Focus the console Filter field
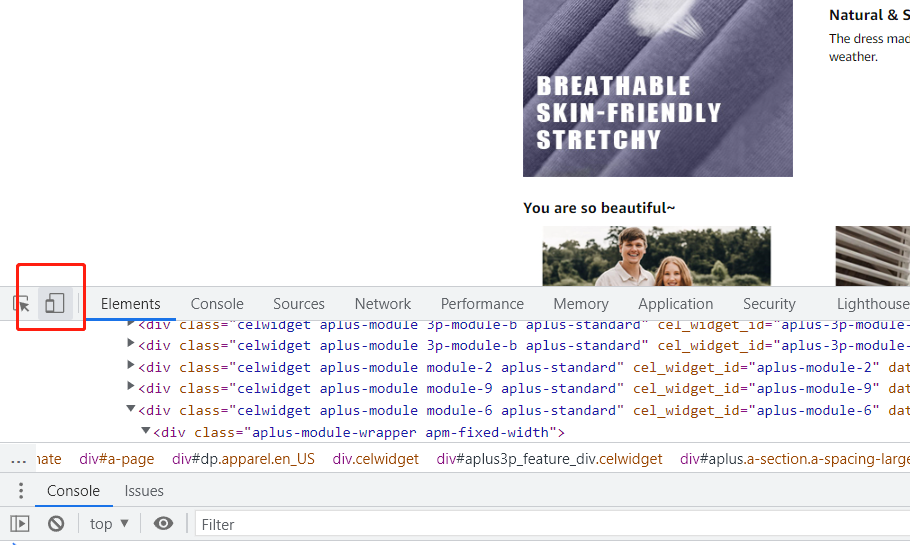This screenshot has width=910, height=545. 550,524
